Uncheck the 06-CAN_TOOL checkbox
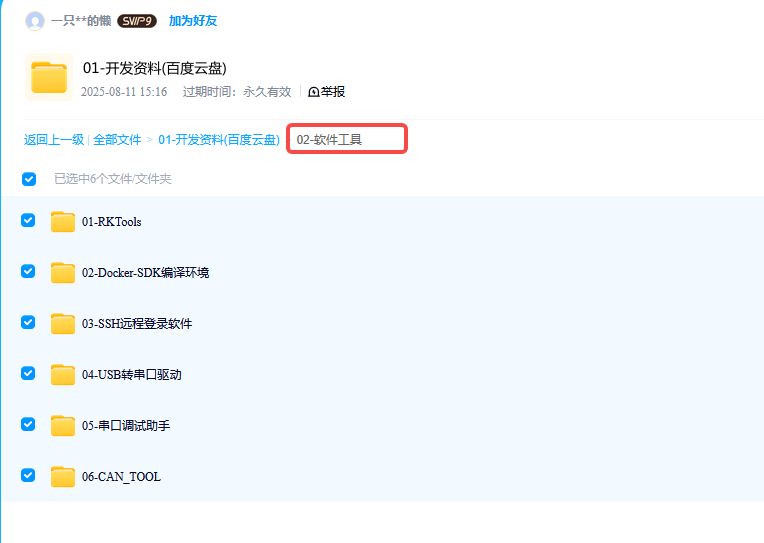 (28, 476)
